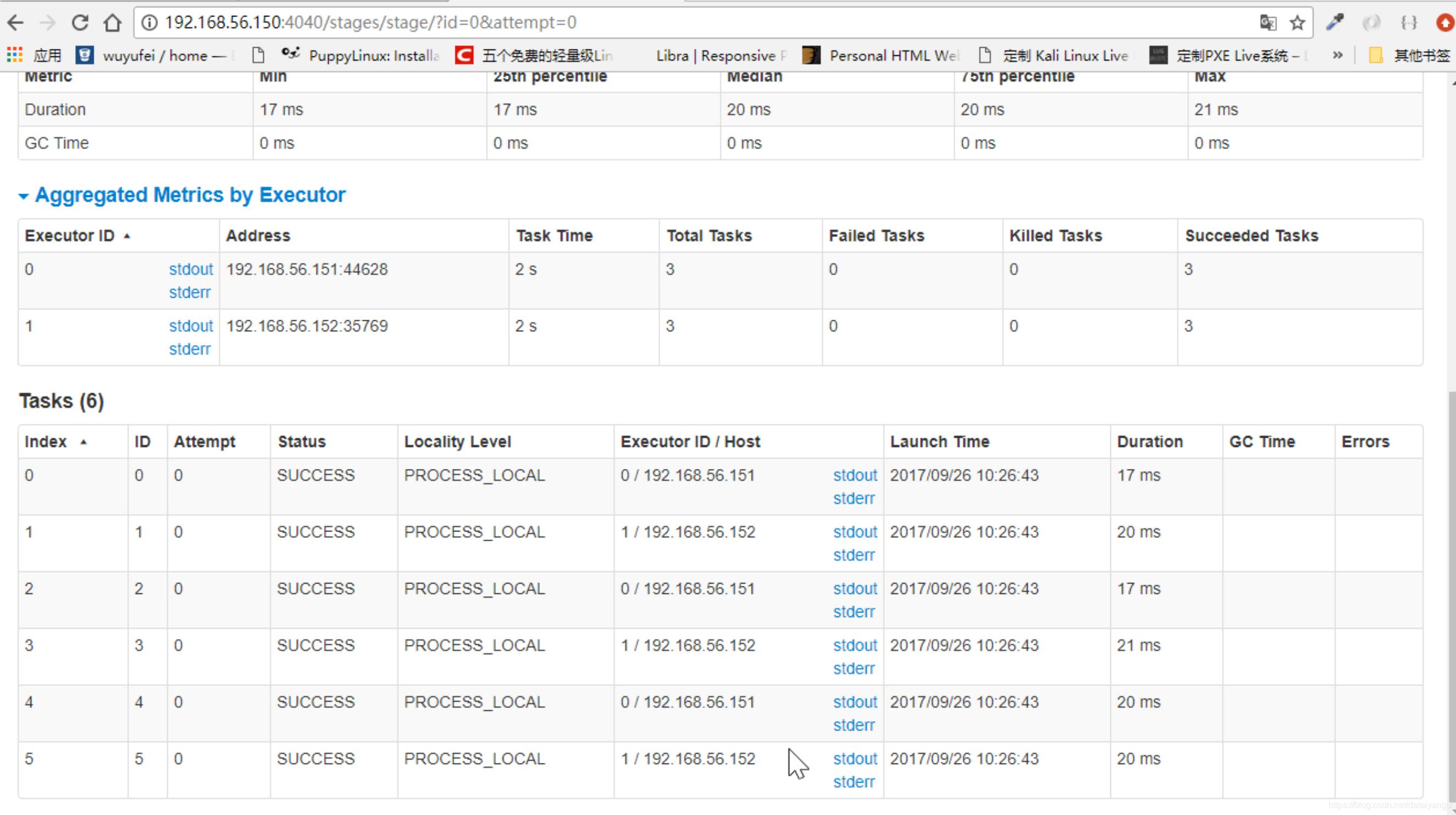Open stderr for task index 3
1456x815 pixels.
[x=854, y=668]
